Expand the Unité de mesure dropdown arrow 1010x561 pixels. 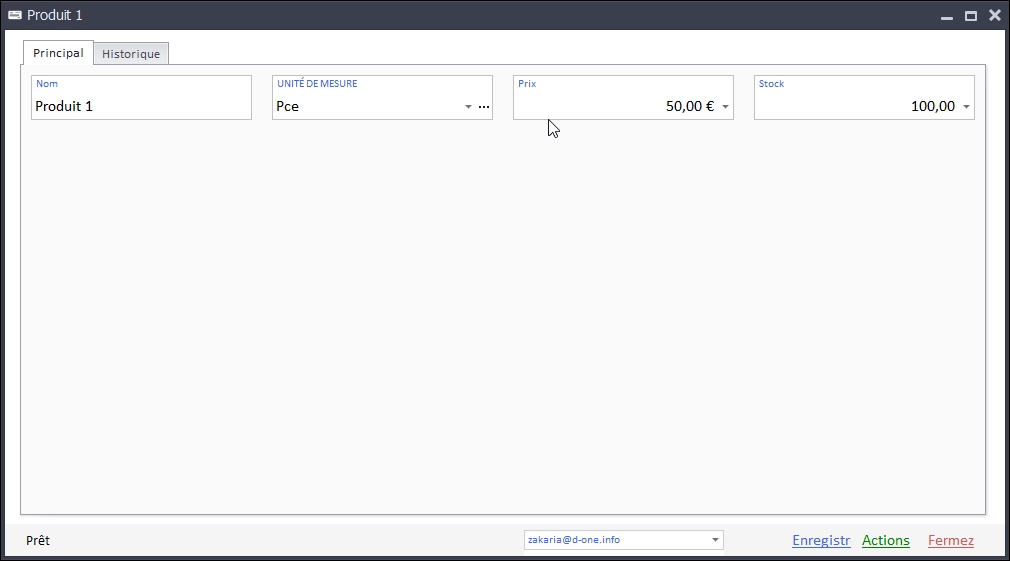coord(468,107)
